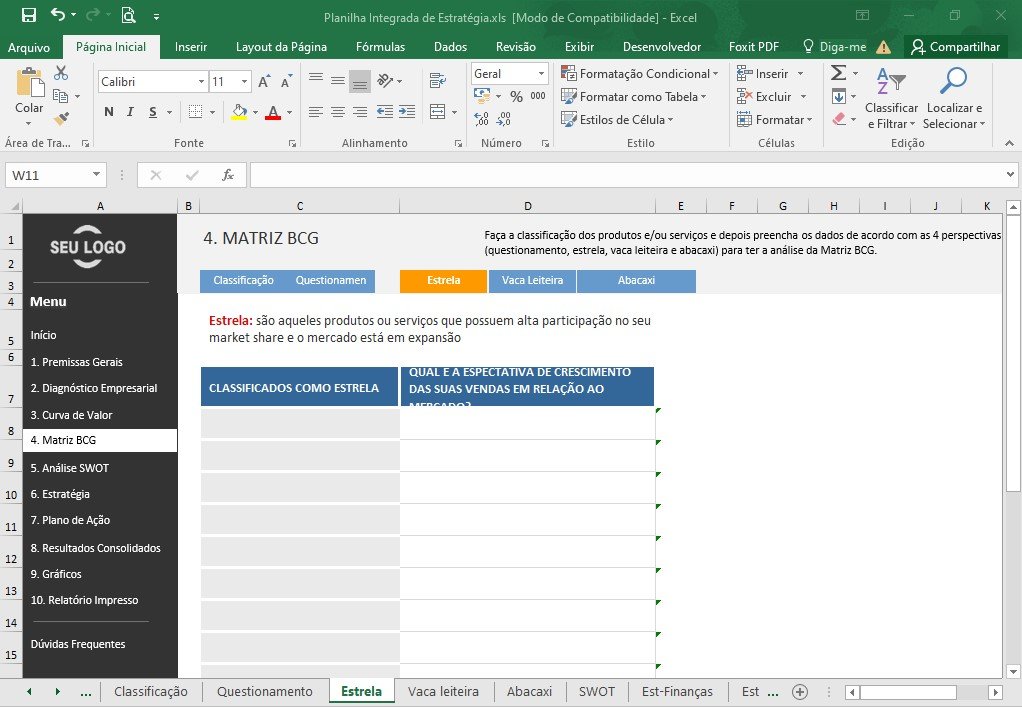Open the Geral number format dropdown
This screenshot has height=707, width=1022.
click(542, 74)
